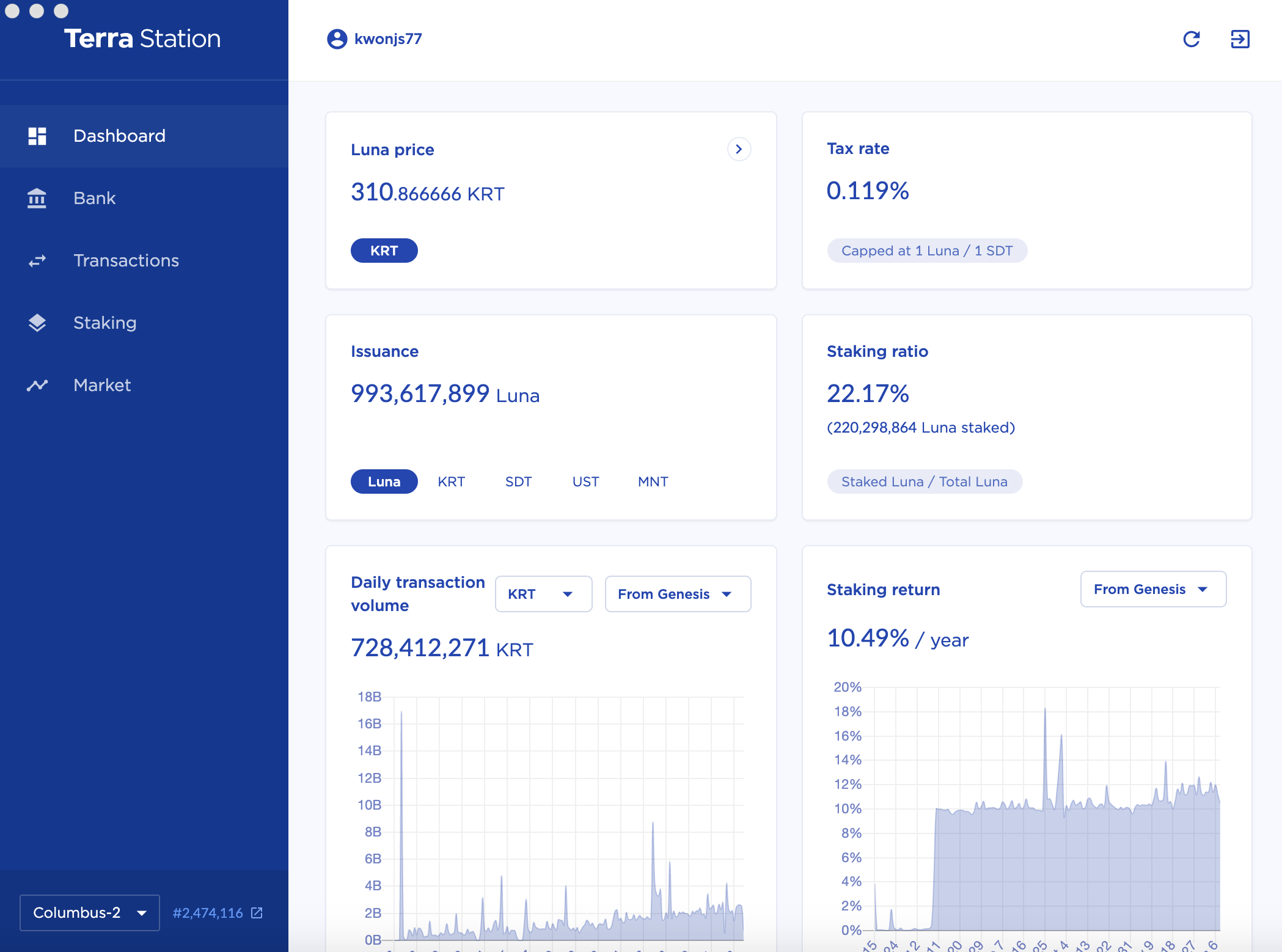Click the logout icon at top right

coord(1240,39)
